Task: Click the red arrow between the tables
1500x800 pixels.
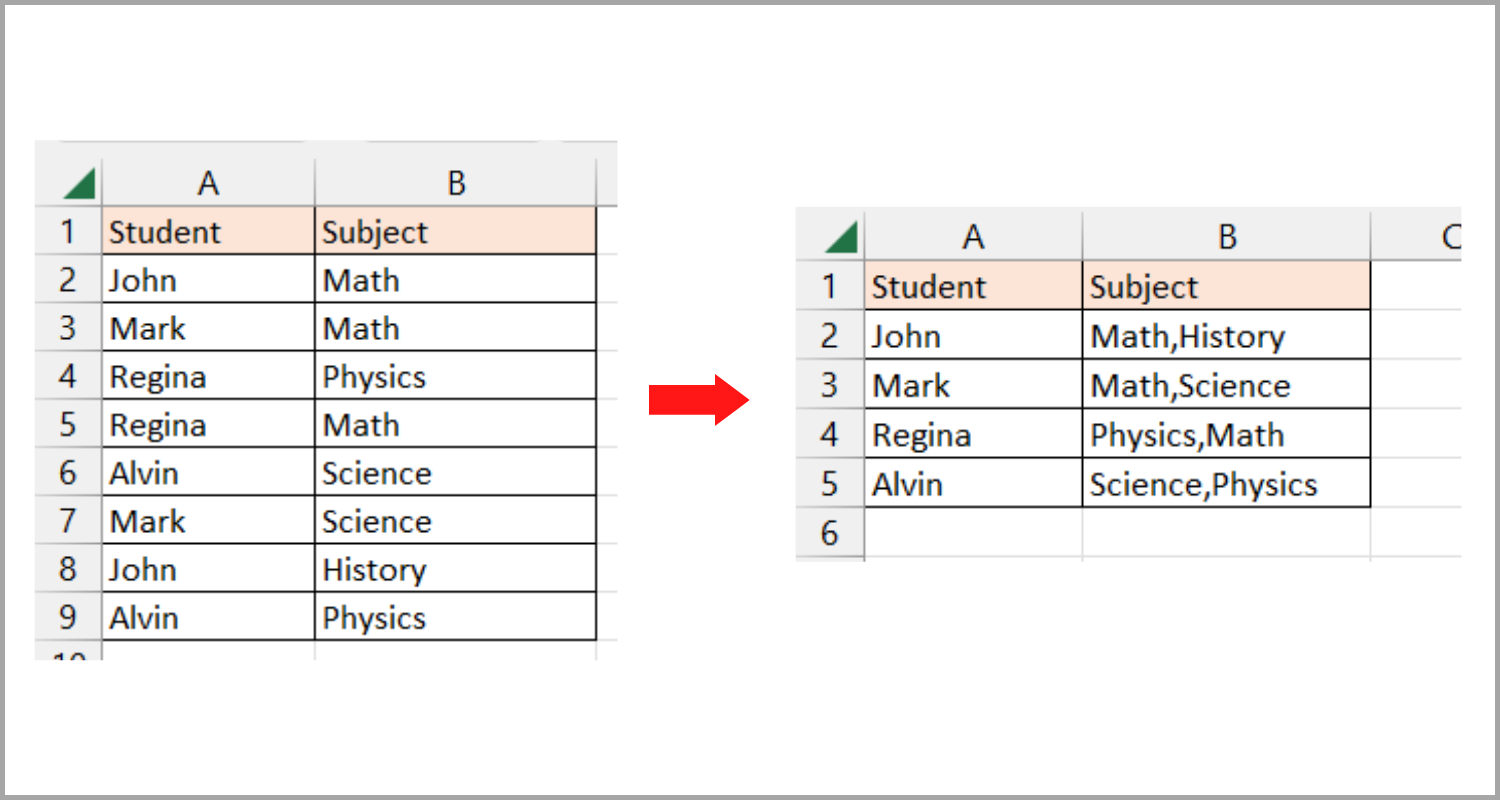Action: 699,400
